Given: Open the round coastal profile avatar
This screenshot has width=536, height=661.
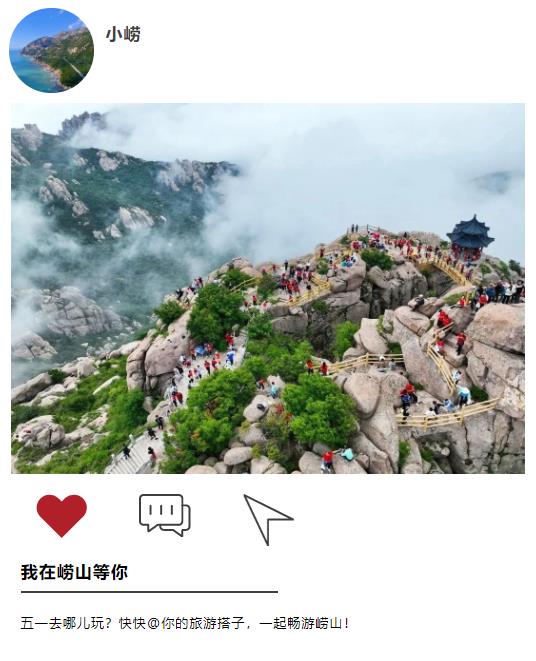Looking at the screenshot, I should (51, 50).
